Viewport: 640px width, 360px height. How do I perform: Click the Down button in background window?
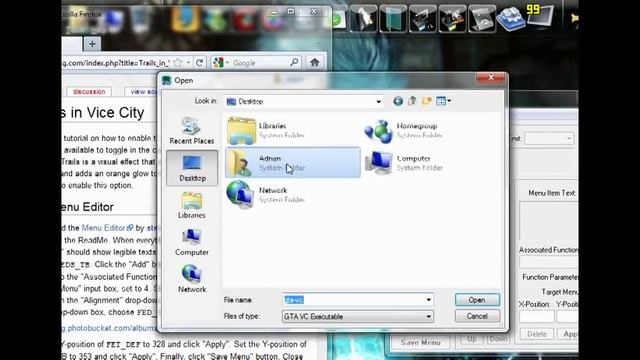[498, 339]
